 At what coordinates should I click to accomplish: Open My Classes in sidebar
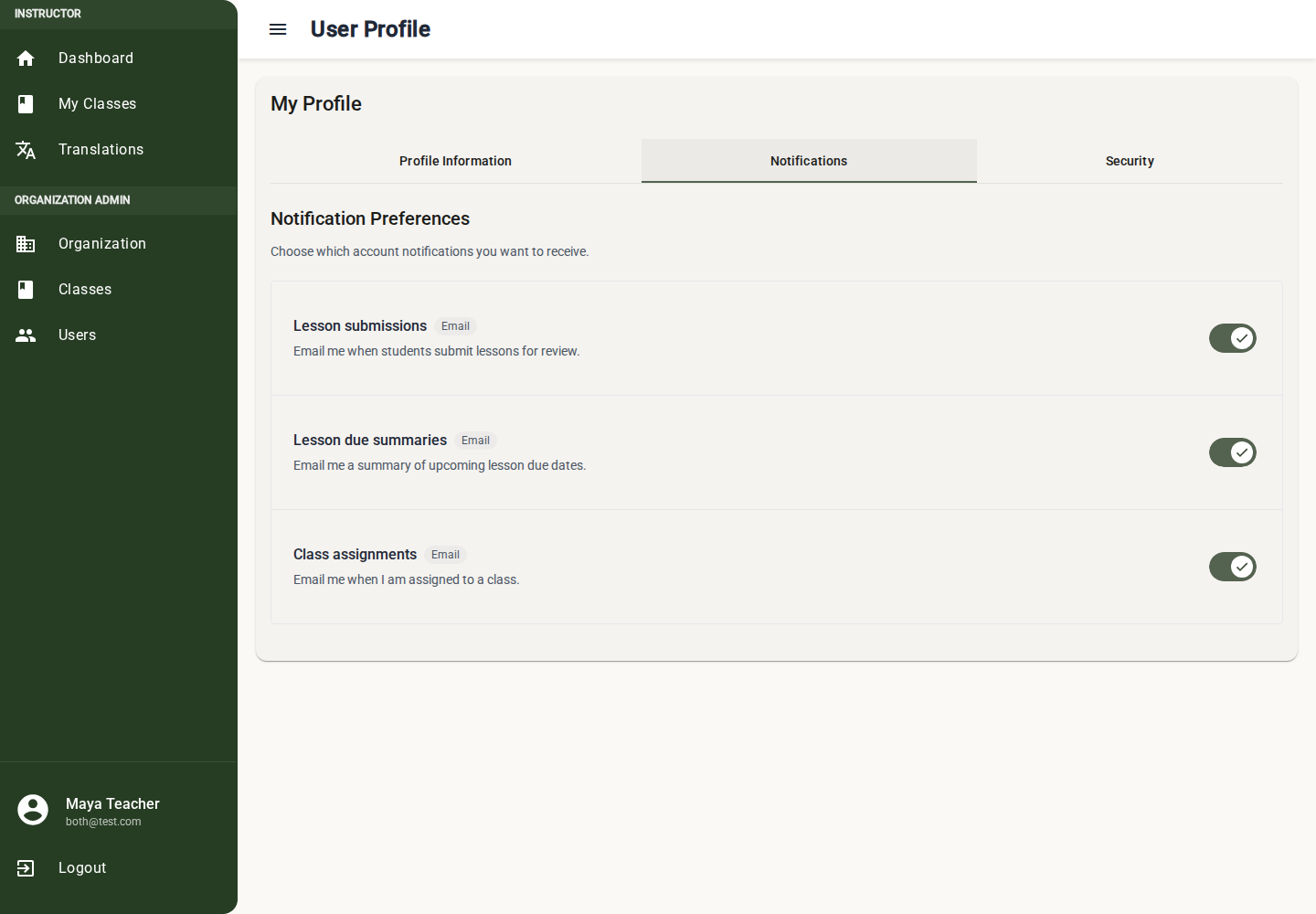pyautogui.click(x=119, y=104)
